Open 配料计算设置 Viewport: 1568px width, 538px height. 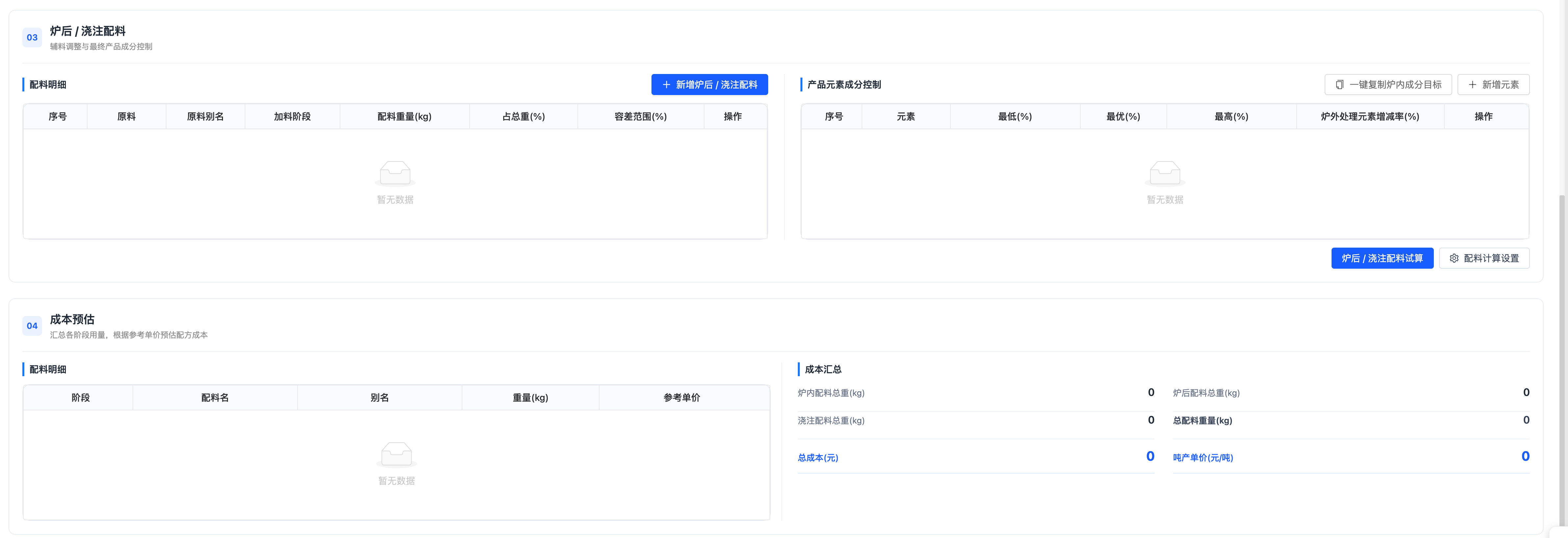click(x=1483, y=258)
